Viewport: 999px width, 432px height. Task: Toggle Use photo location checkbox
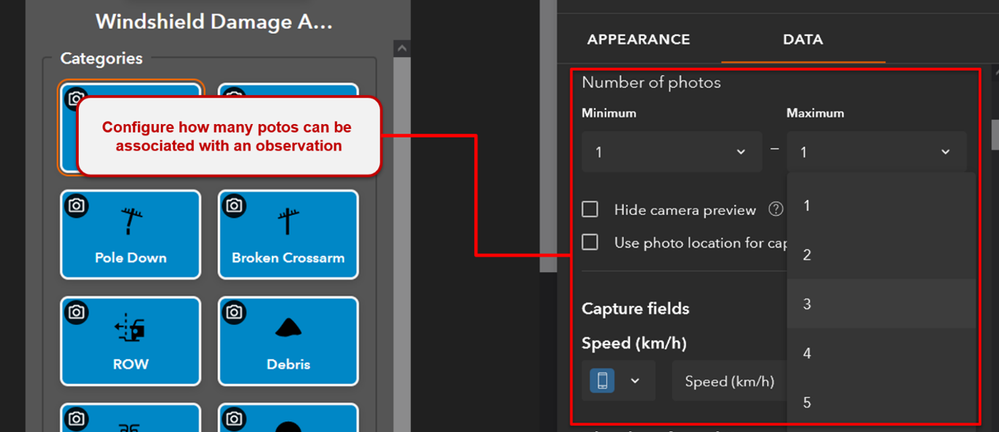point(590,242)
